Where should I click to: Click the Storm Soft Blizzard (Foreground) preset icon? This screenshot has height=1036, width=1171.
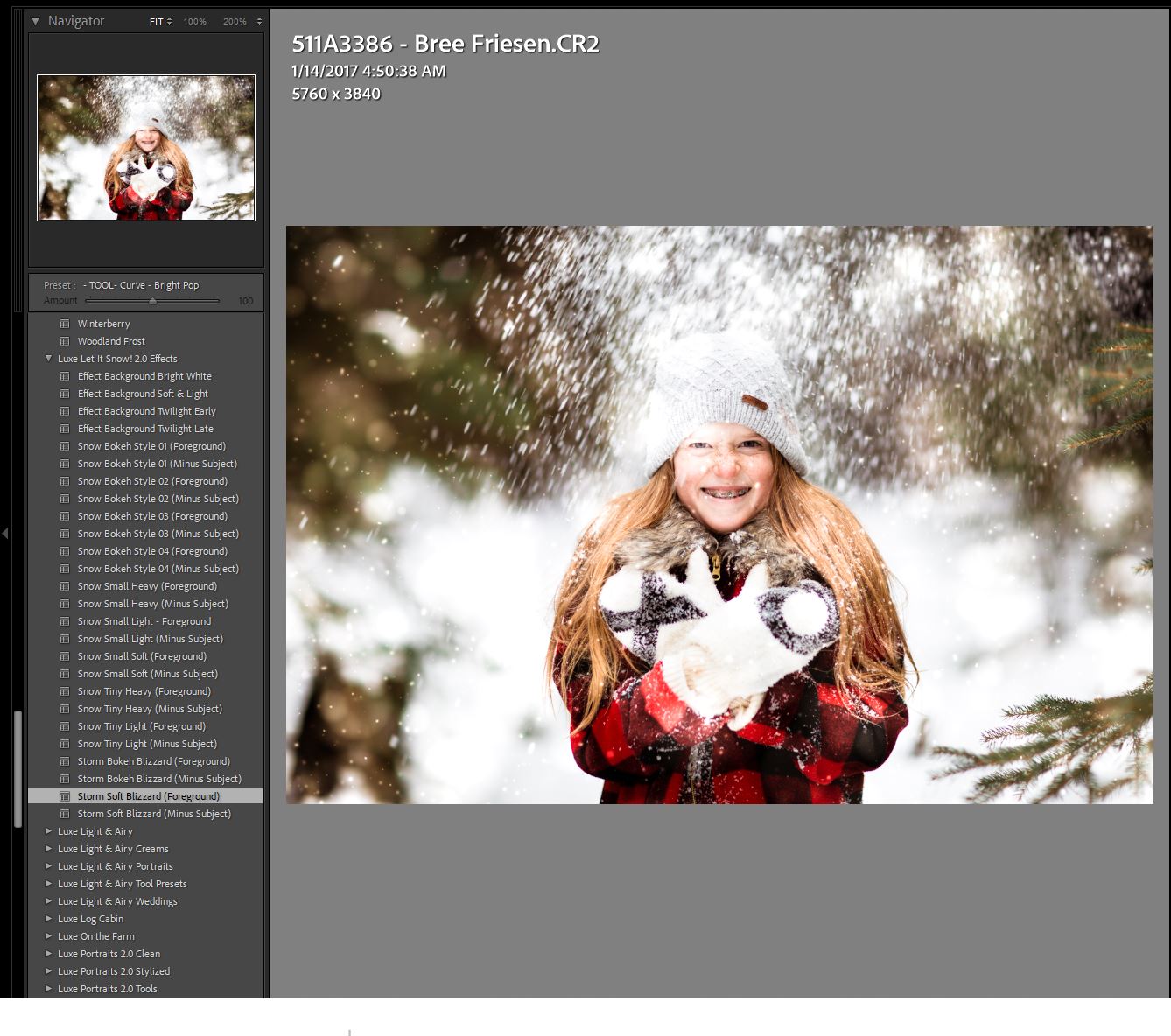pos(65,796)
